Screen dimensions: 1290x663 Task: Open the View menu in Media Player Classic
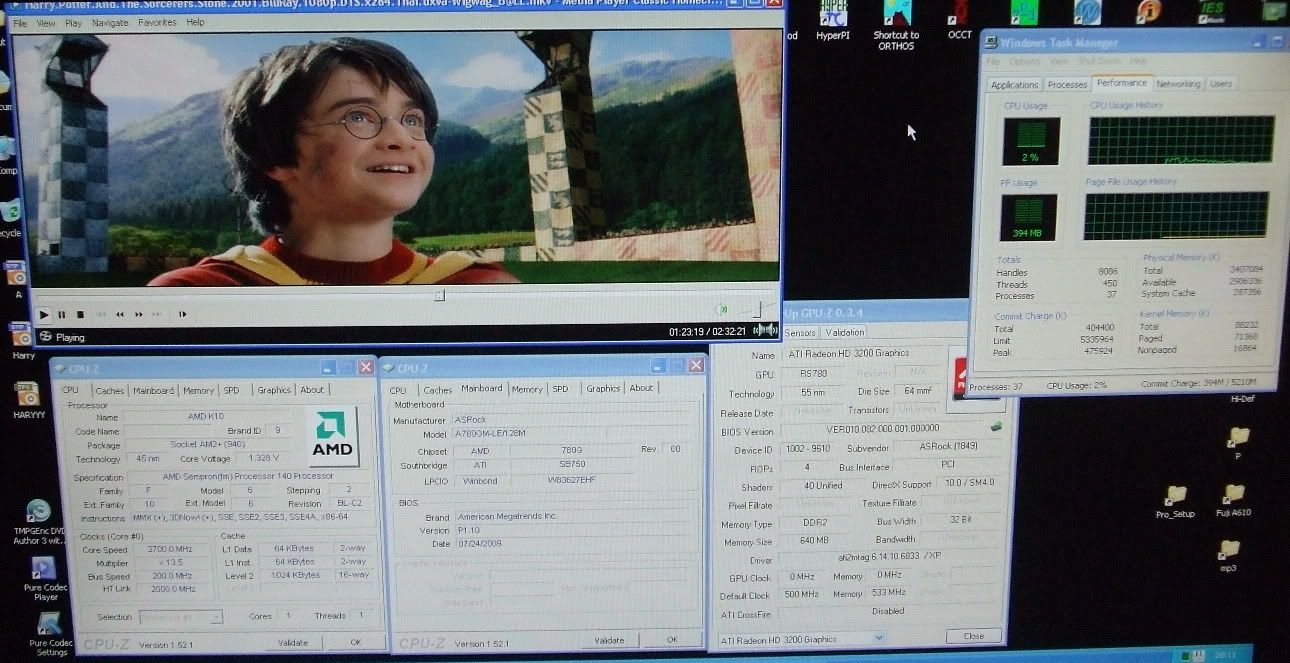tap(46, 23)
